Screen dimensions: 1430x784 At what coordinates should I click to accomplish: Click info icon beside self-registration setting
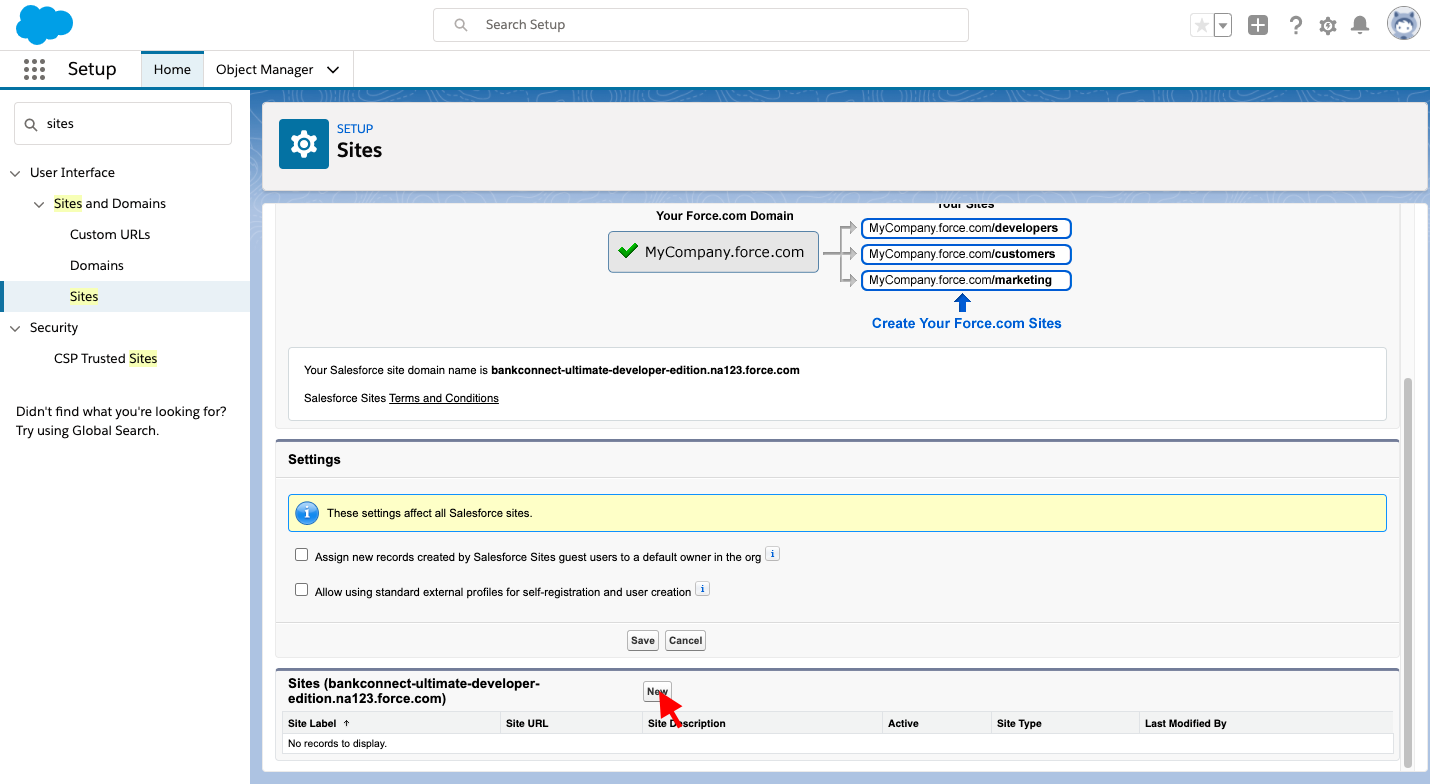[x=702, y=589]
